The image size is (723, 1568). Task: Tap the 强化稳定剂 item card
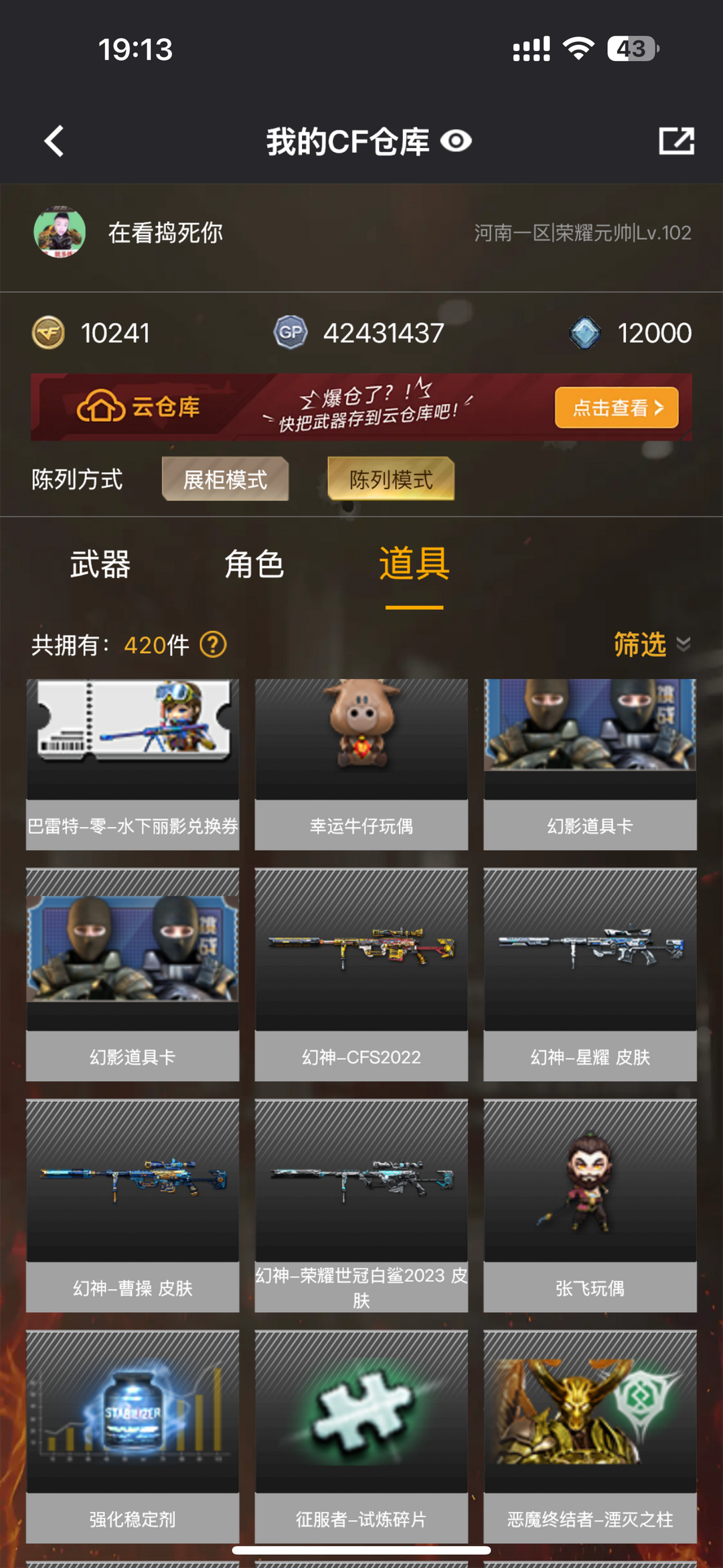[x=133, y=1437]
